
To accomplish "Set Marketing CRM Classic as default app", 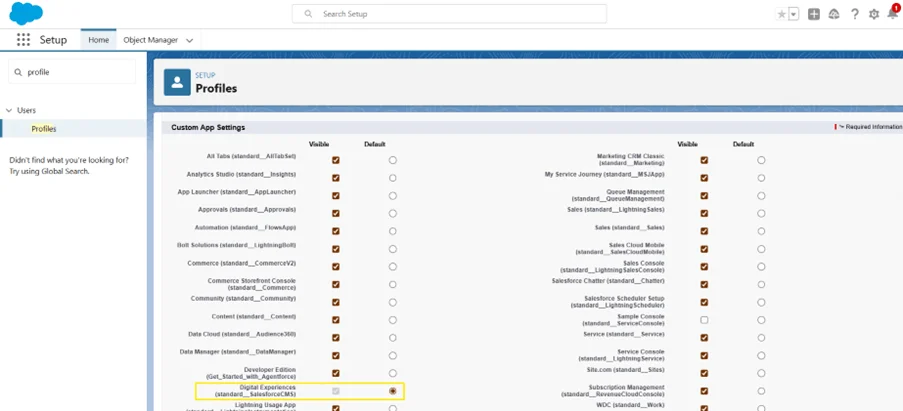I will coord(761,160).
